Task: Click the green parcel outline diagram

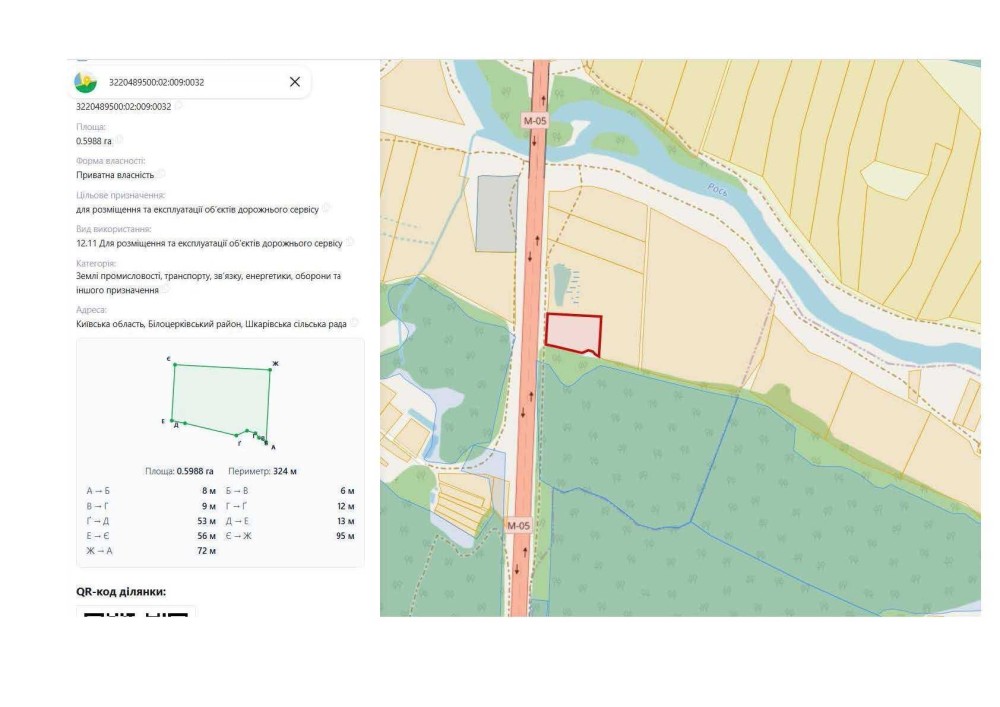Action: [221, 403]
